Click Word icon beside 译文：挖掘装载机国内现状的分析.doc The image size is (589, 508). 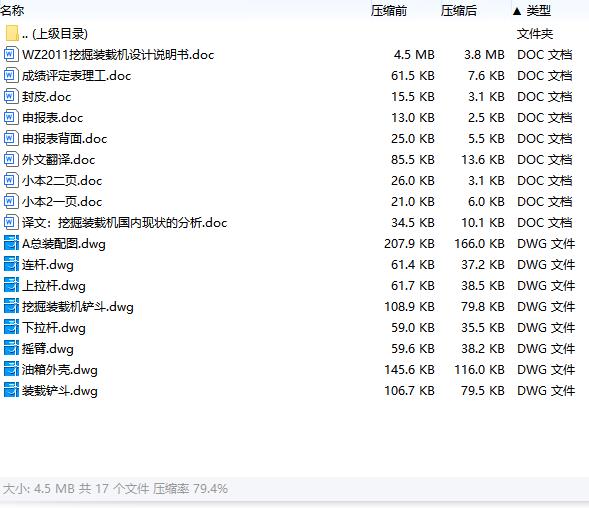click(11, 222)
